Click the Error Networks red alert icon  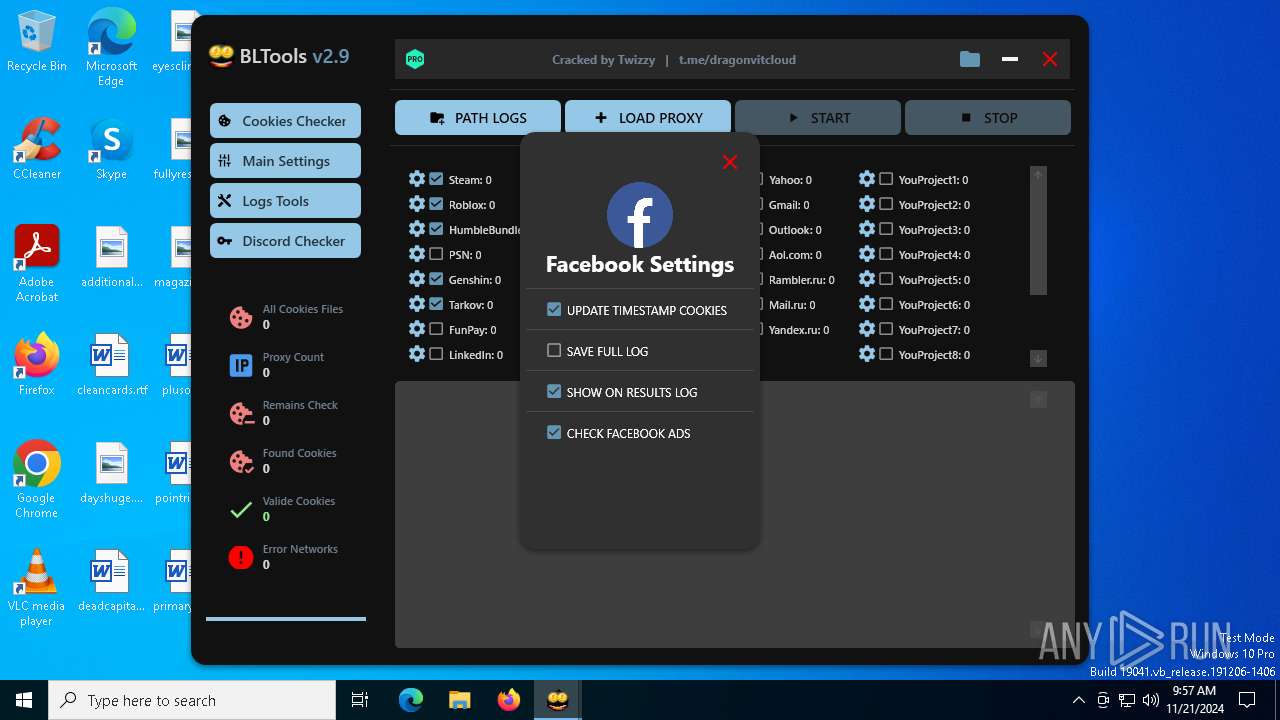tap(241, 557)
